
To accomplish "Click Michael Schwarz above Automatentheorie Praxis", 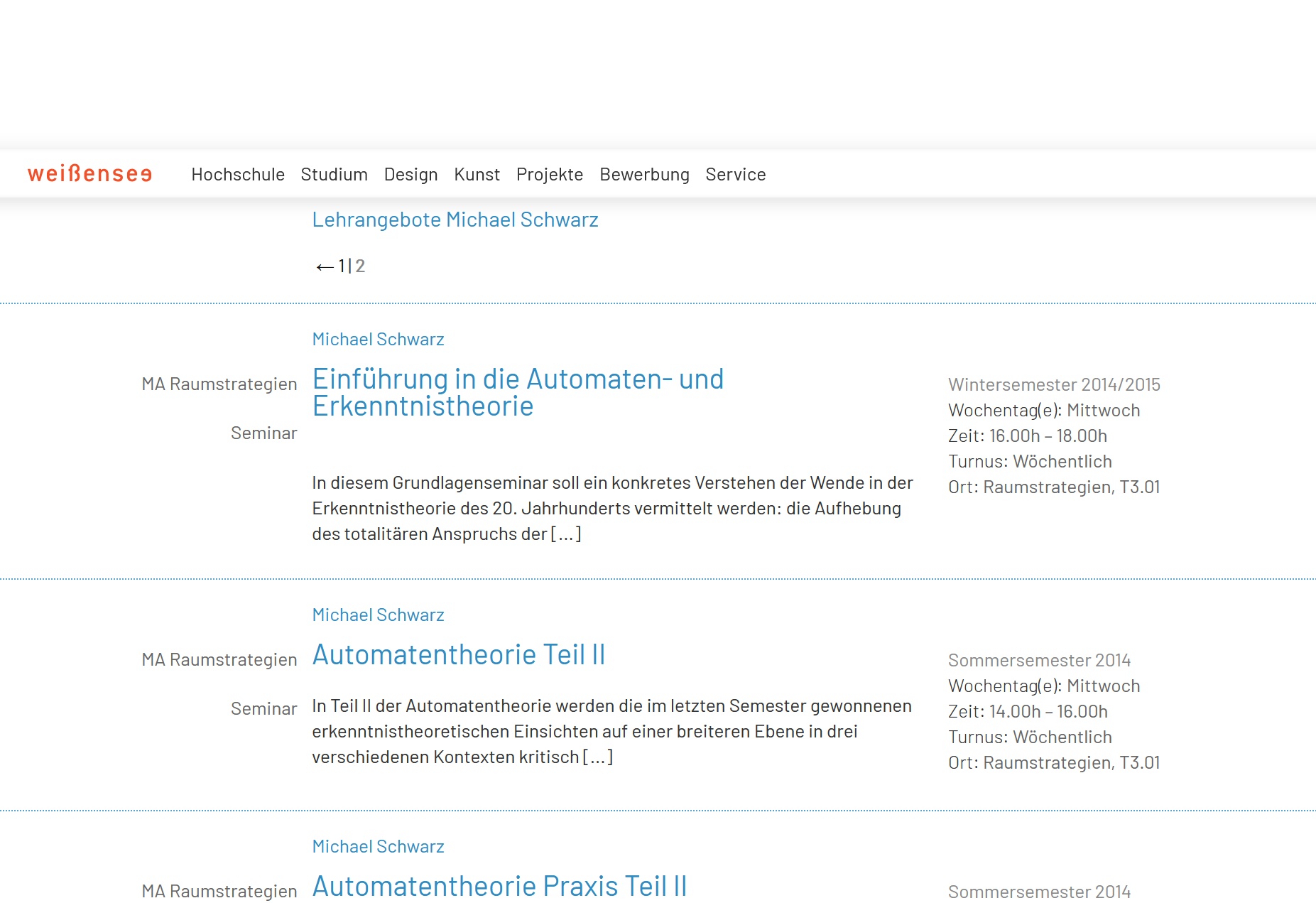I will click(378, 847).
